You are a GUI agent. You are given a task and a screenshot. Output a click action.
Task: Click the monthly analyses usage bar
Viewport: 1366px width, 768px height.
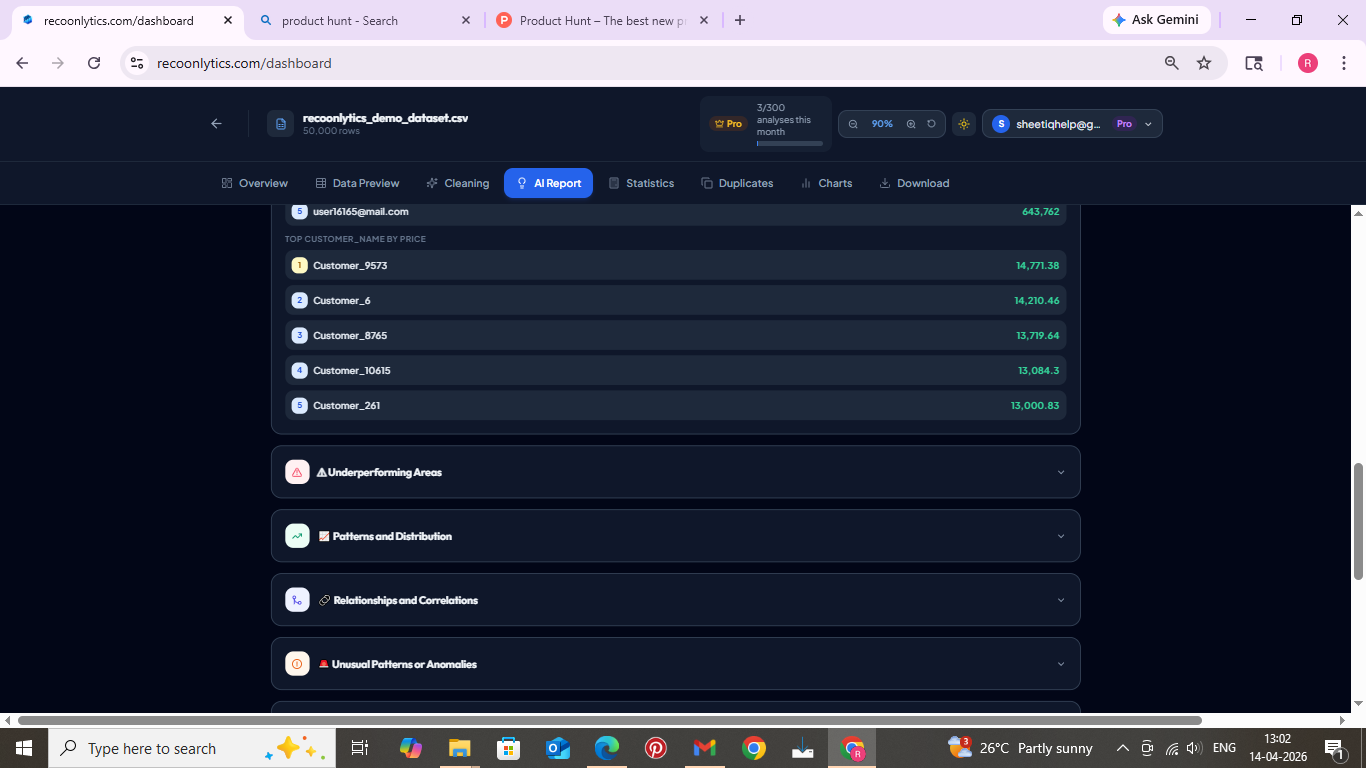point(790,143)
